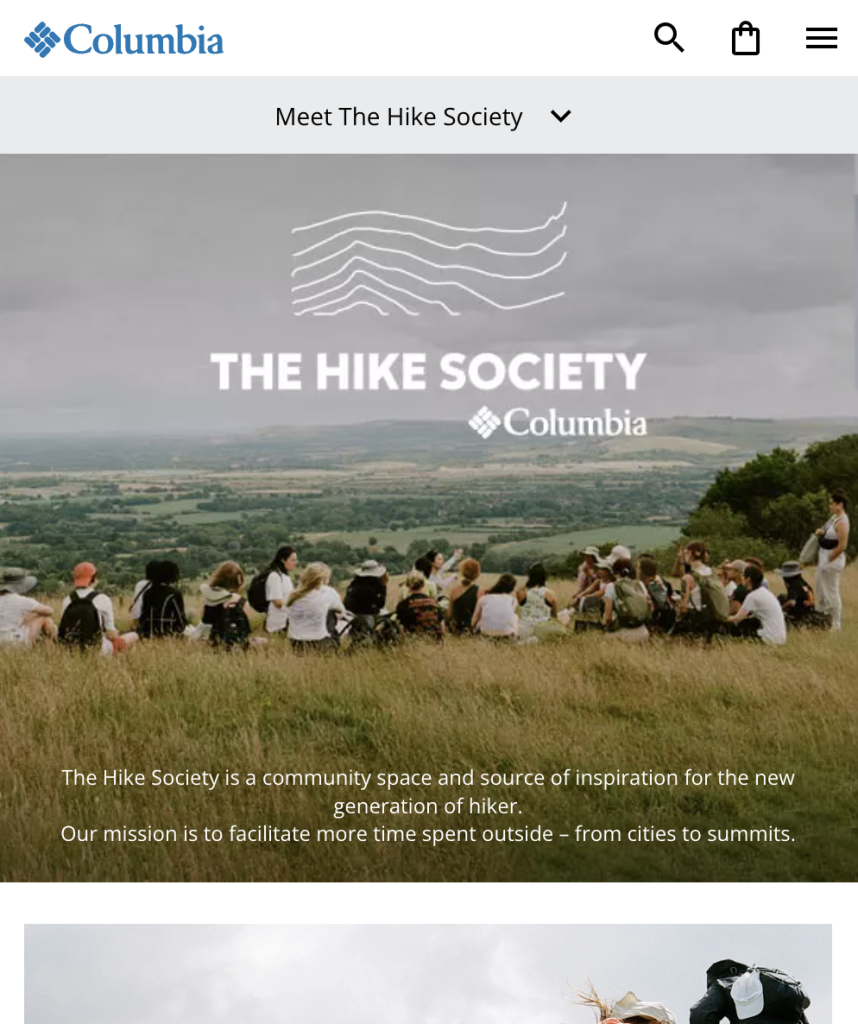Open the hamburger navigation menu
This screenshot has width=858, height=1024.
(x=821, y=38)
